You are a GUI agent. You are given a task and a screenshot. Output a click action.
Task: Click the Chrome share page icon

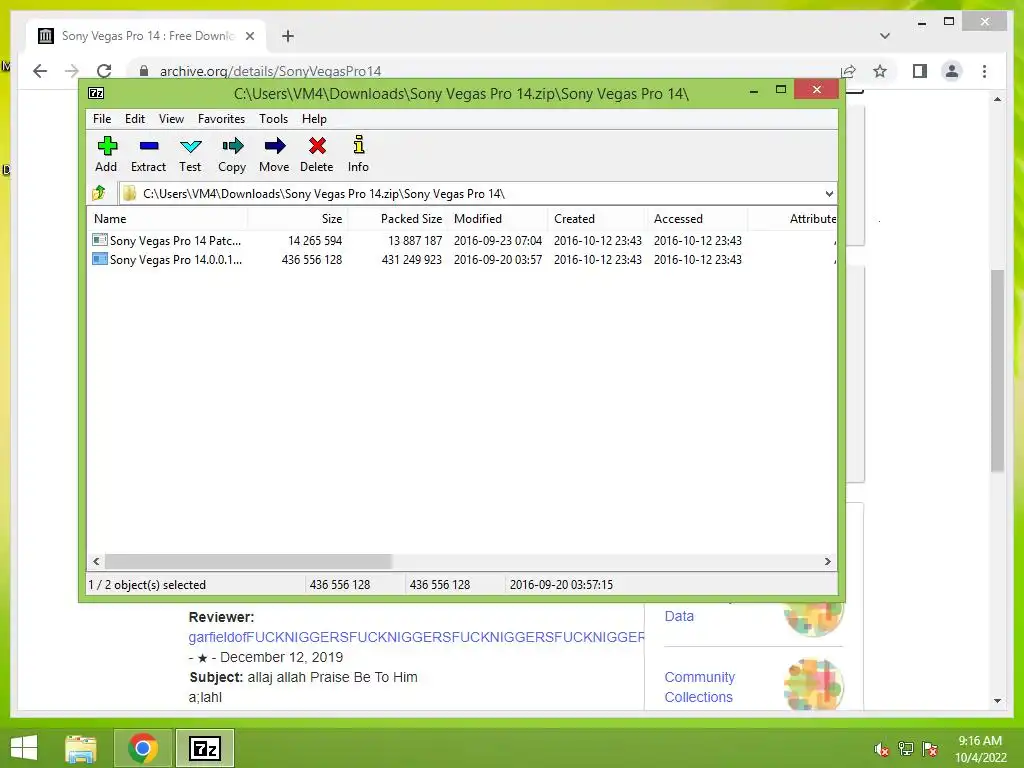pyautogui.click(x=848, y=71)
